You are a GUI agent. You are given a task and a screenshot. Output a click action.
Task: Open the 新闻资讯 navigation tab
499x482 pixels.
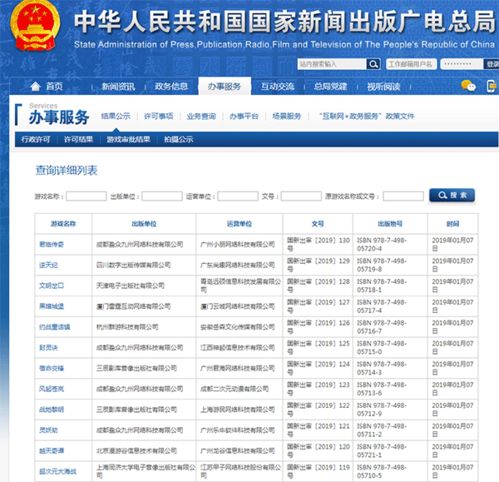118,87
